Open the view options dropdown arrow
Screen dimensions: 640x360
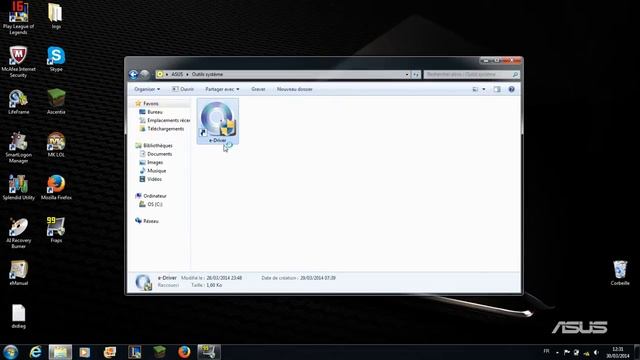pos(484,89)
